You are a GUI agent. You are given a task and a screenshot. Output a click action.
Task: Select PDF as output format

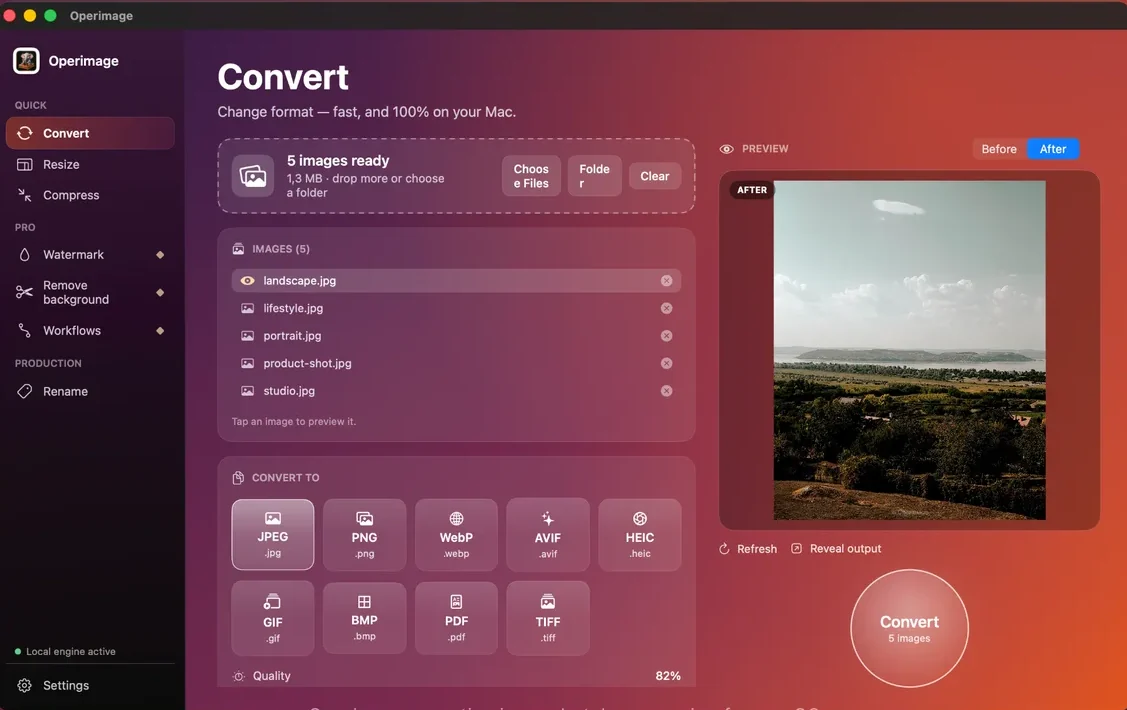coord(456,618)
